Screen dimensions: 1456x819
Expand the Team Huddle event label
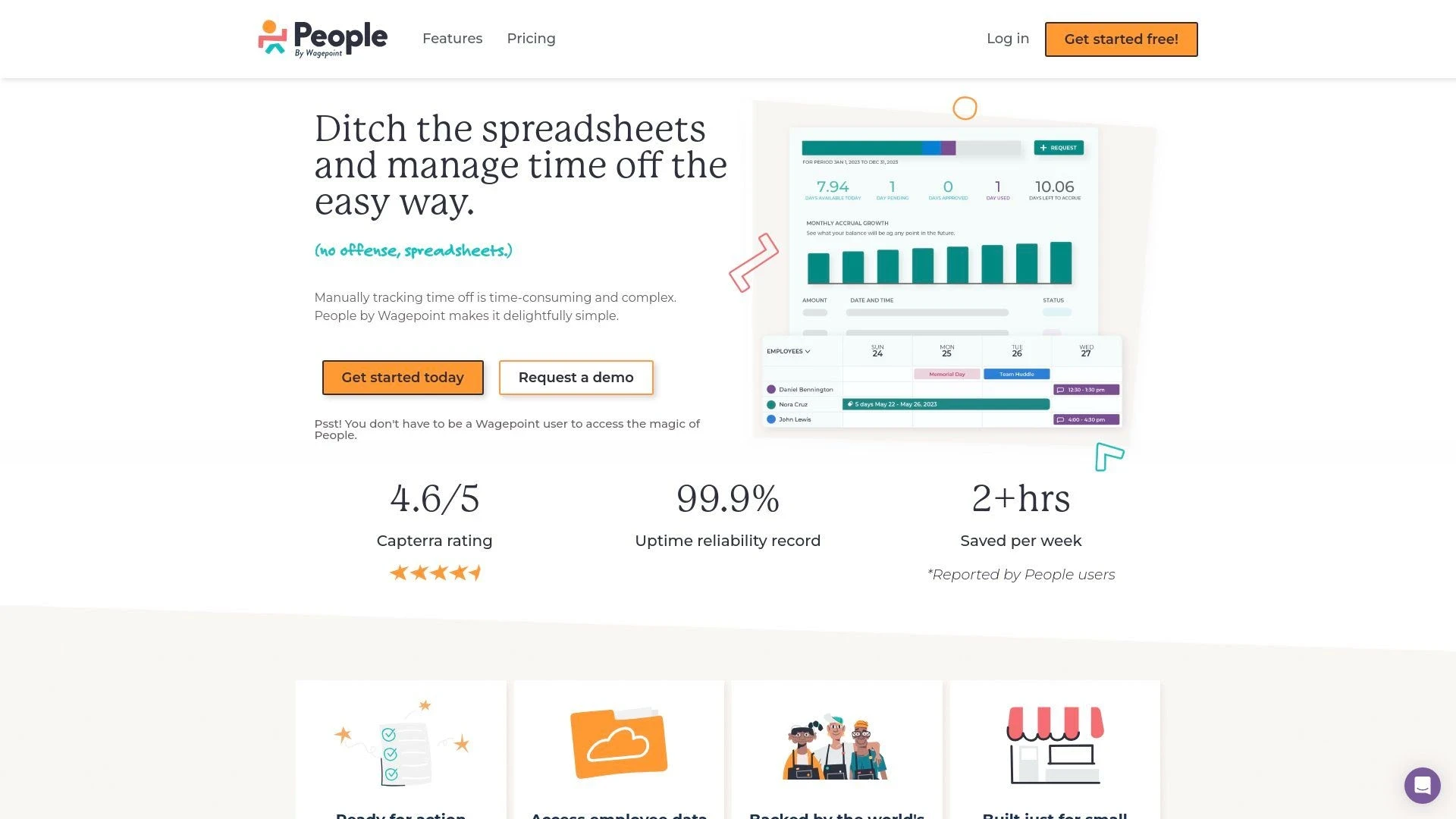[x=1016, y=373]
